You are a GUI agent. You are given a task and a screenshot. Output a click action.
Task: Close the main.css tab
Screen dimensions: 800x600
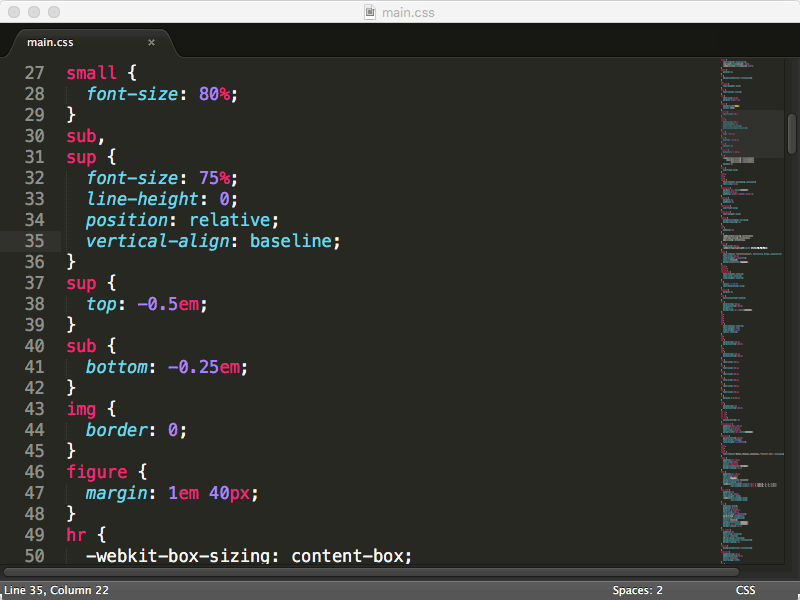152,43
